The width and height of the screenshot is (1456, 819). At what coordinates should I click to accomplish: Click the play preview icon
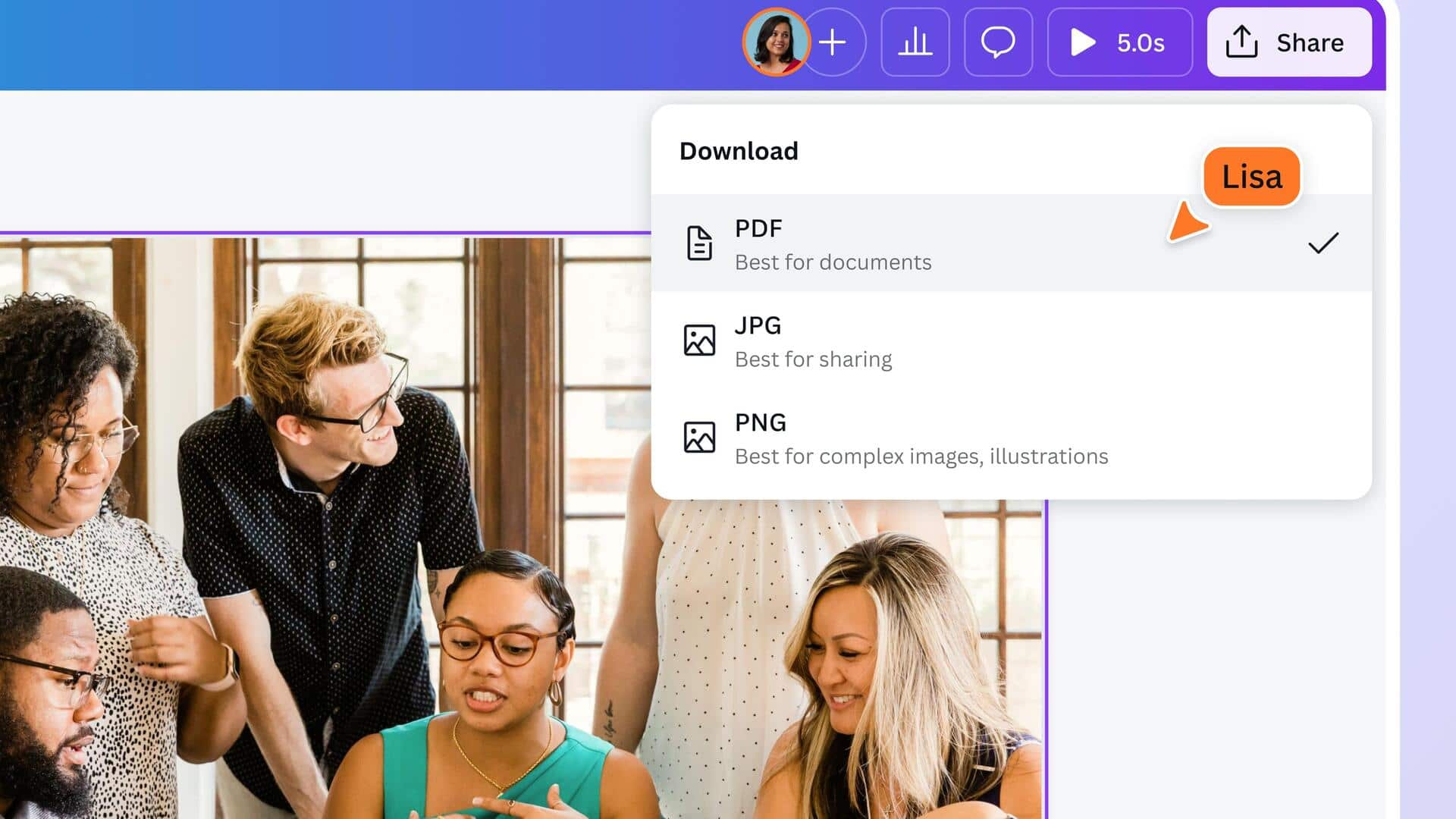1083,43
